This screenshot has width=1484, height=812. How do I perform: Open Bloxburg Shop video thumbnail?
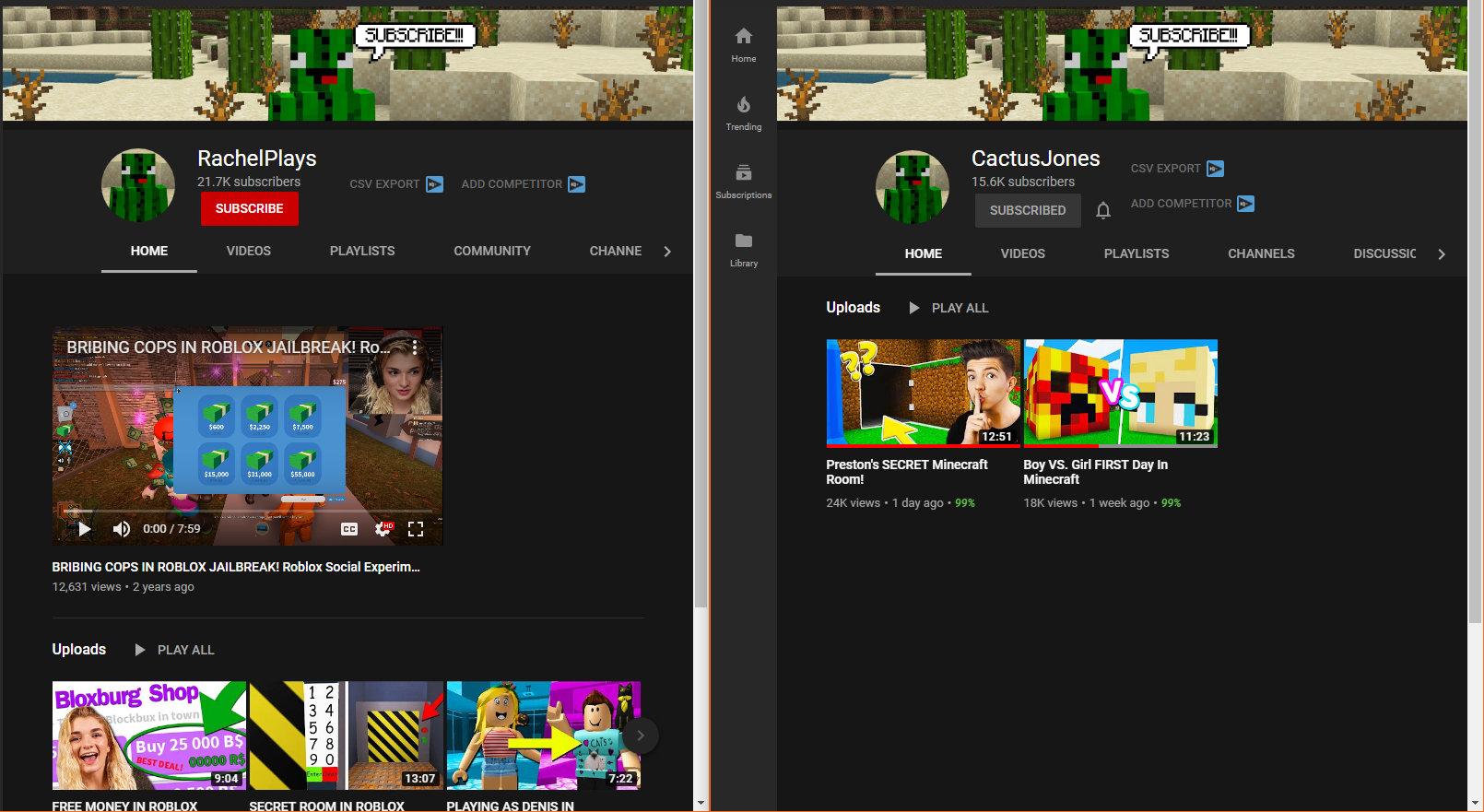coord(149,736)
